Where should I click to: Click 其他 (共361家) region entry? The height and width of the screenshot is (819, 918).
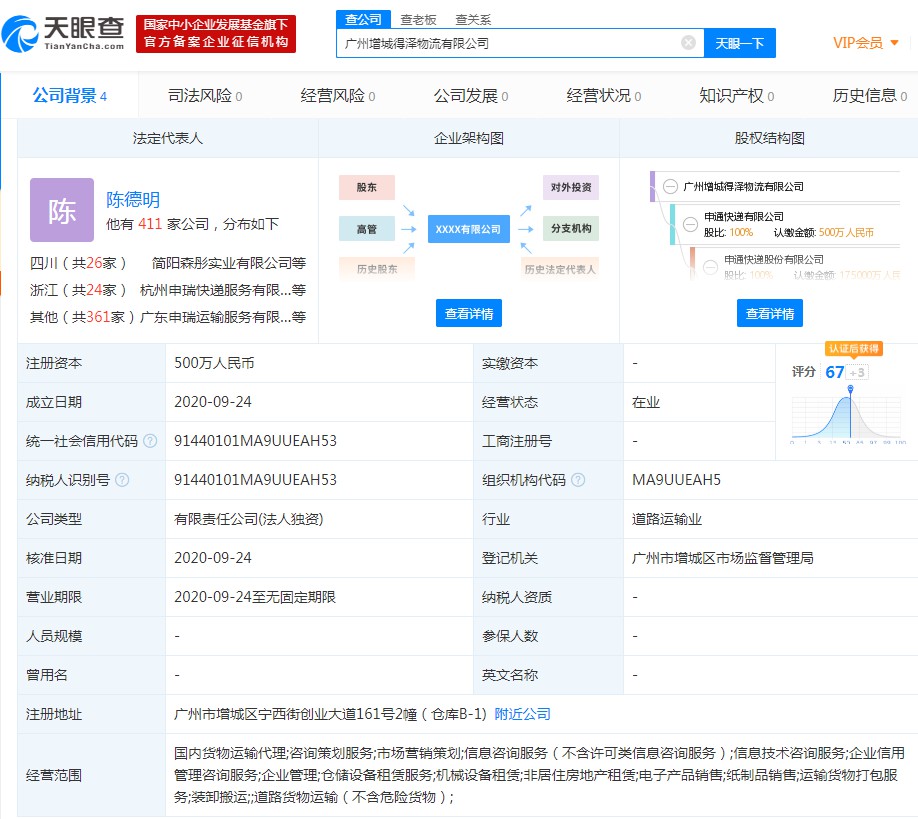coord(82,317)
